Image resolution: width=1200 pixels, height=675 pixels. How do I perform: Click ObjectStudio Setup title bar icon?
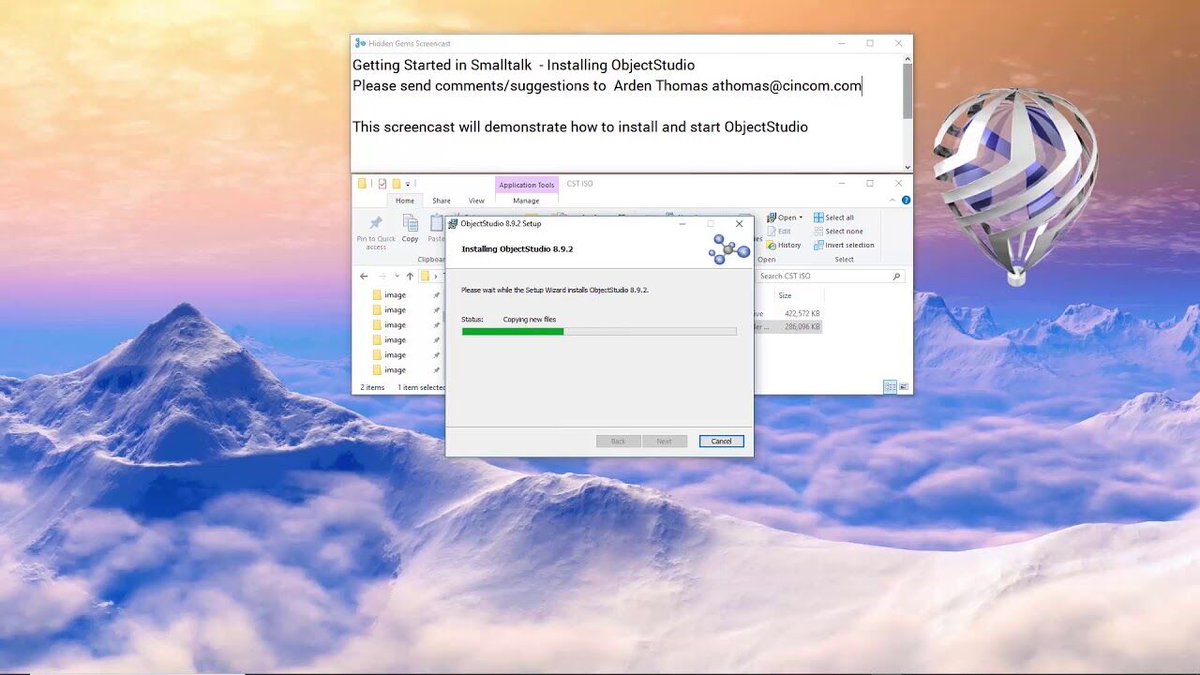click(x=454, y=223)
